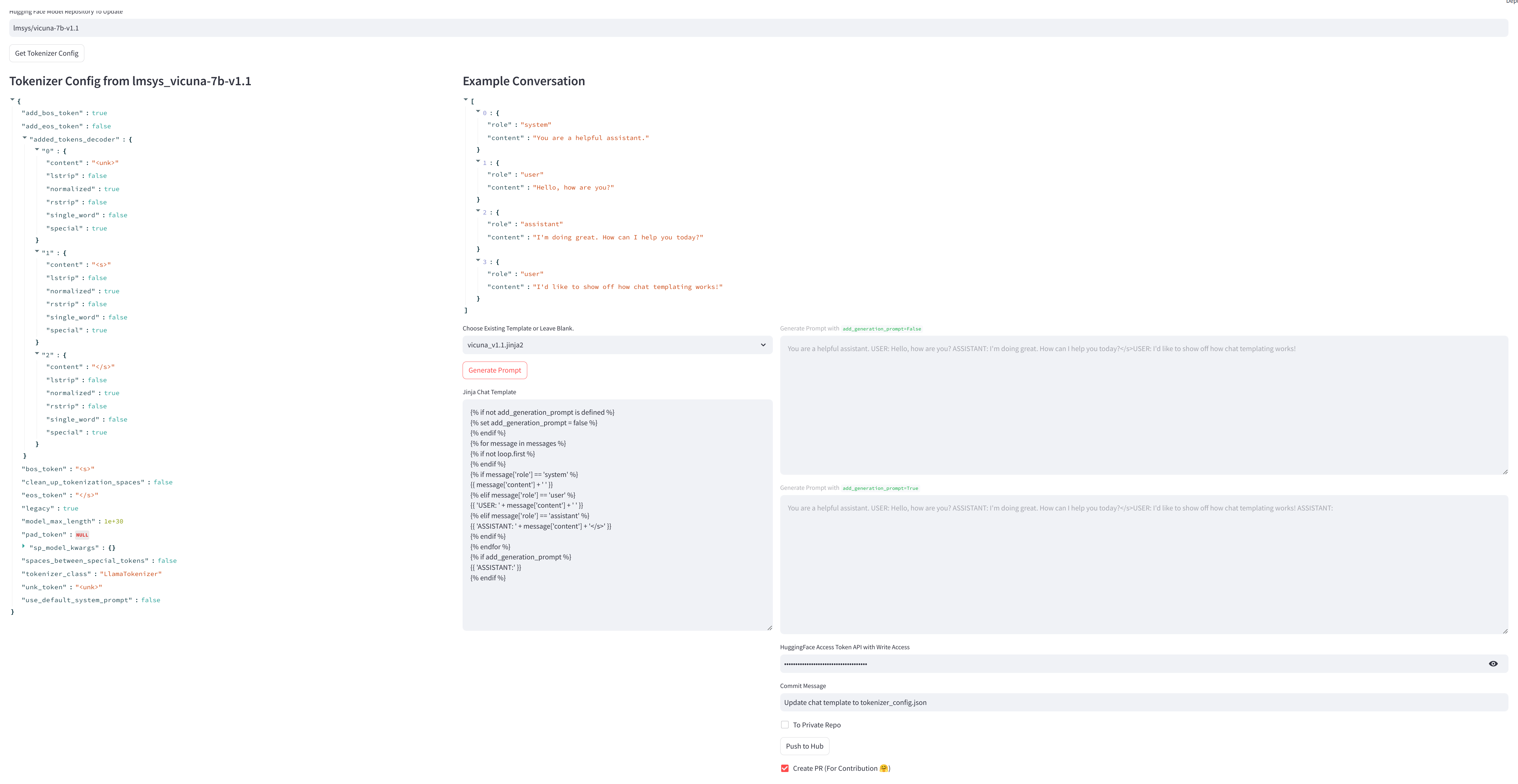Viewport: 1518px width, 784px height.
Task: Click the Commit Message input field
Action: [x=1143, y=703]
